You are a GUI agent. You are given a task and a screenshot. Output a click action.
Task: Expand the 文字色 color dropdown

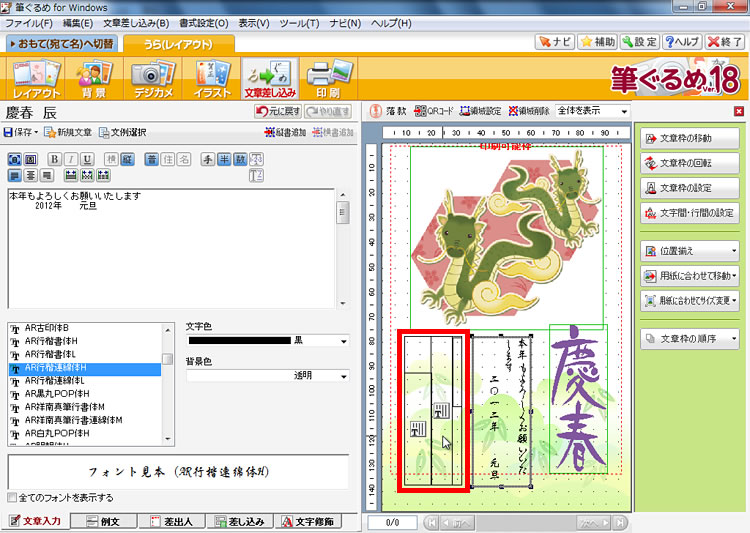344,341
